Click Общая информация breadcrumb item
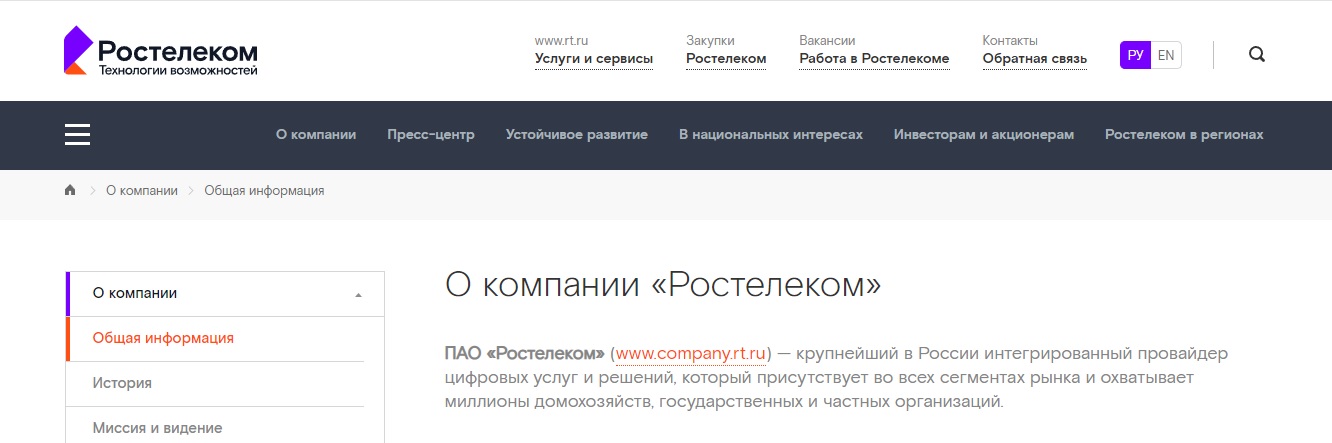 264,190
